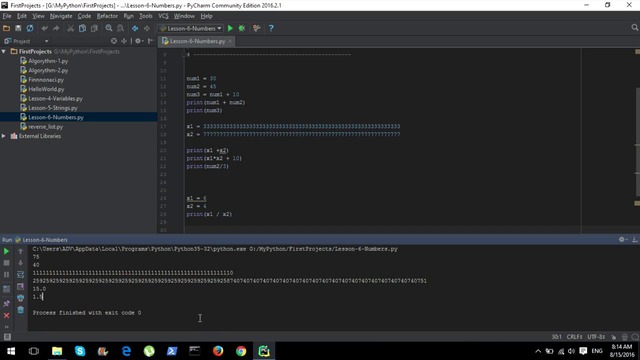This screenshot has height=360, width=640.
Task: Open Firefox from the Windows taskbar
Action: pos(218,351)
